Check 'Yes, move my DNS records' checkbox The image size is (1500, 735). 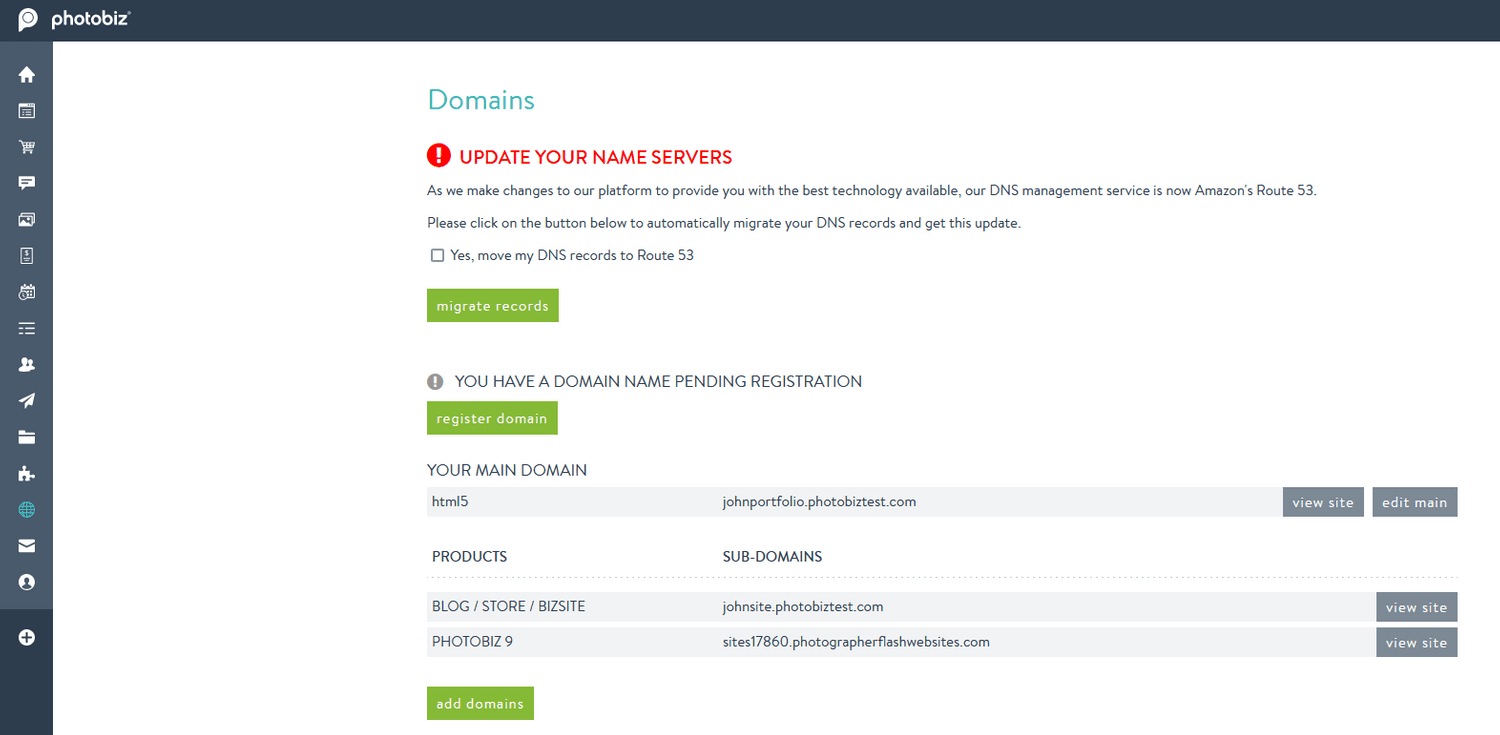[x=437, y=255]
